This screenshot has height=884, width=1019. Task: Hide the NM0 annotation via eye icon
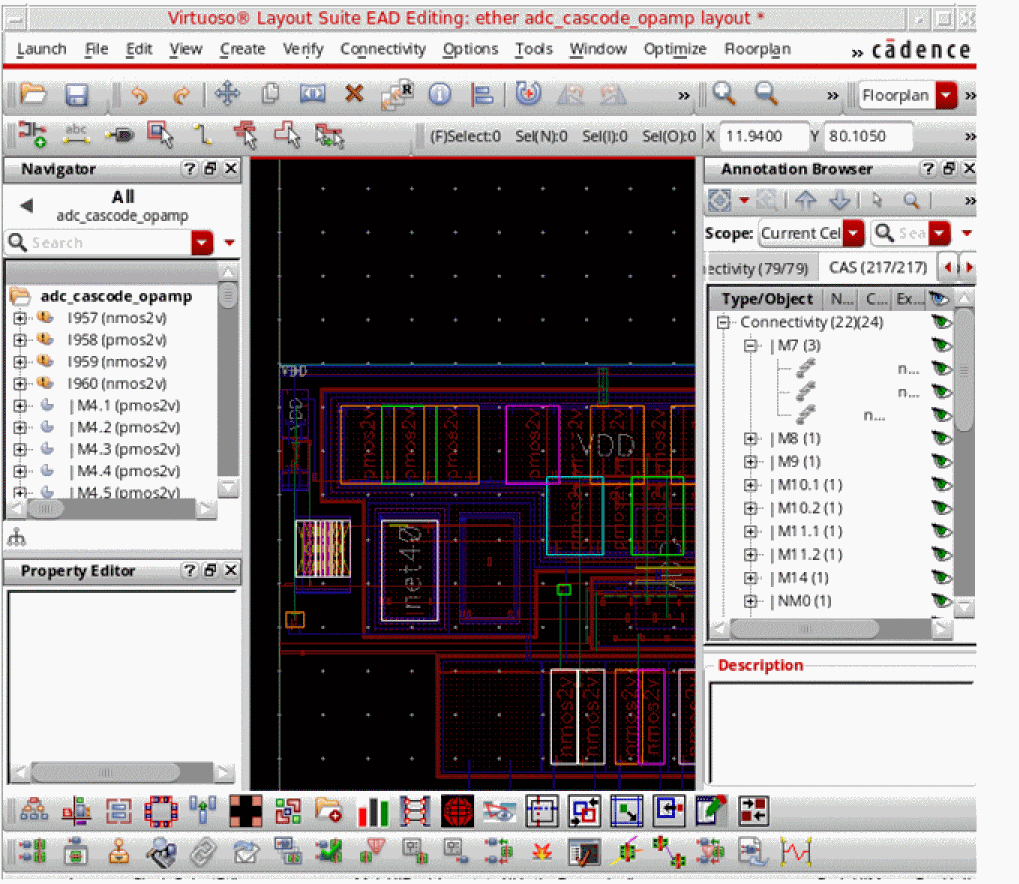coord(940,601)
